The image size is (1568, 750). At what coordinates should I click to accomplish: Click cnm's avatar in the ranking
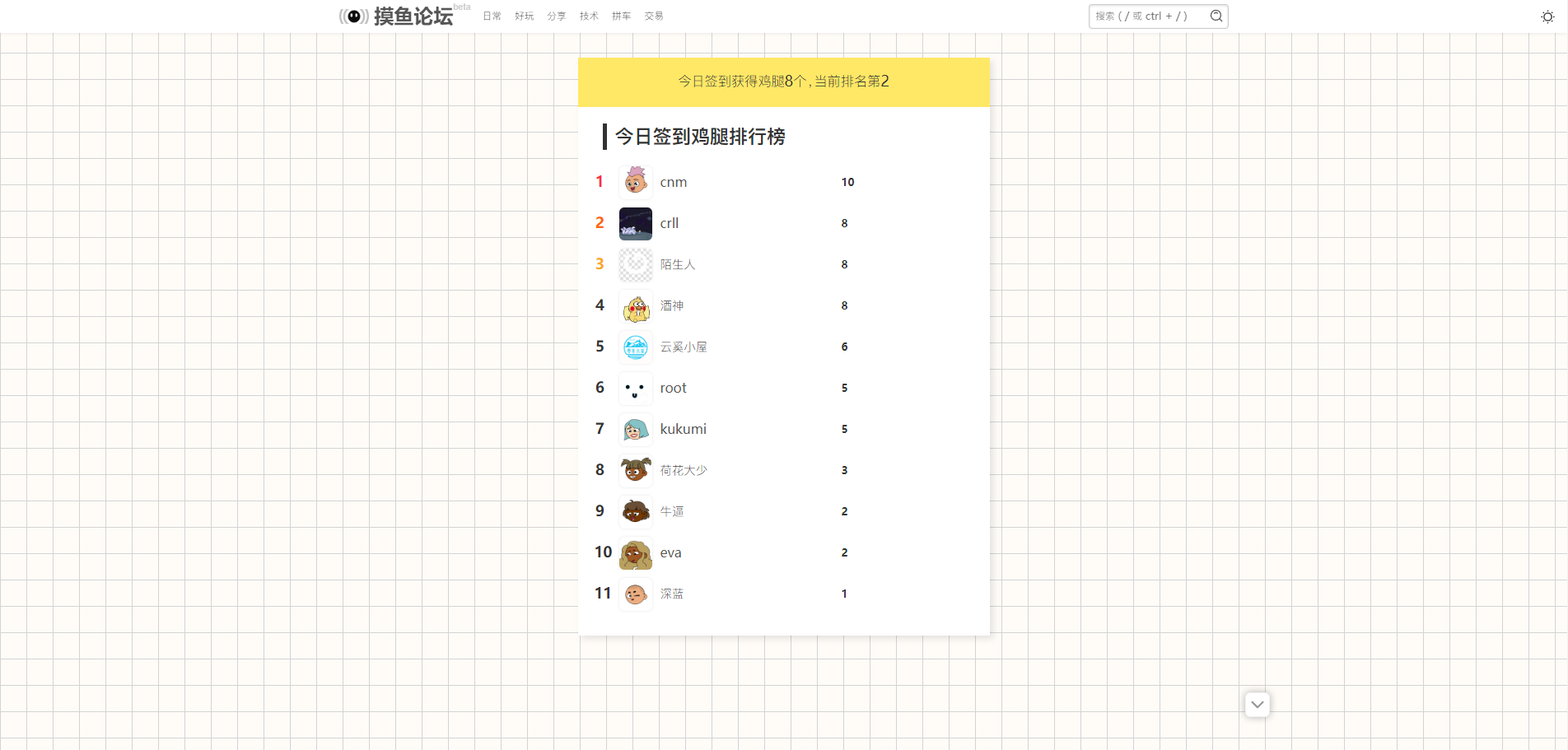(x=635, y=182)
